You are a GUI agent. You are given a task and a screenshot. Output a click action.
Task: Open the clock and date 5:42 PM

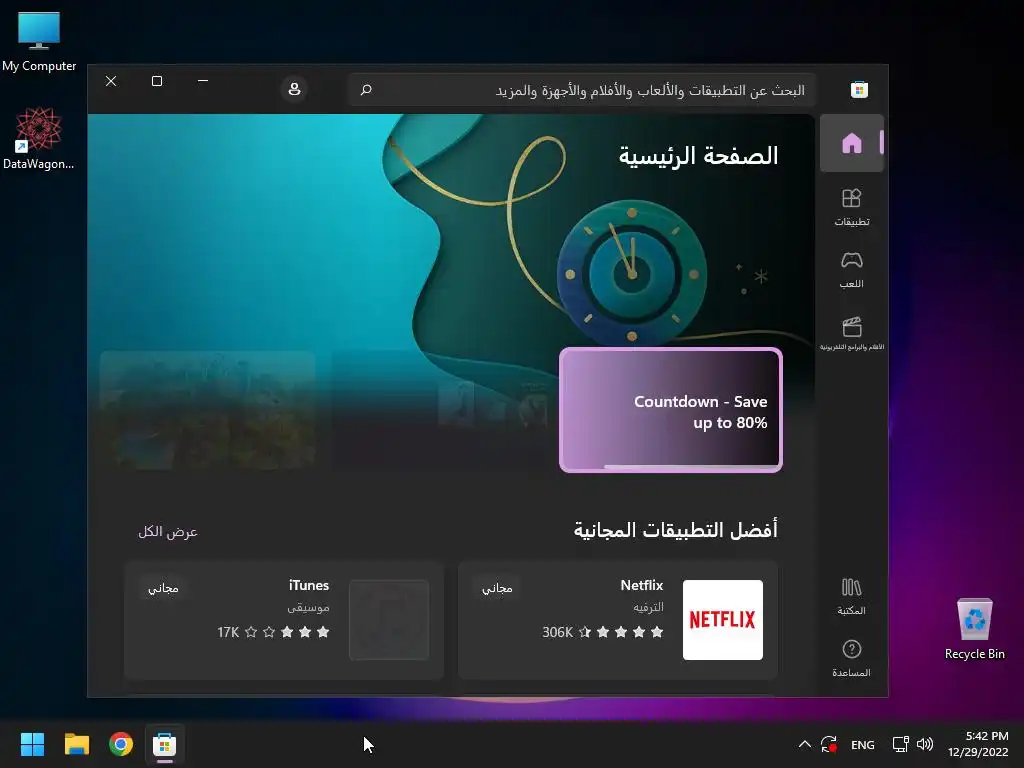(978, 744)
